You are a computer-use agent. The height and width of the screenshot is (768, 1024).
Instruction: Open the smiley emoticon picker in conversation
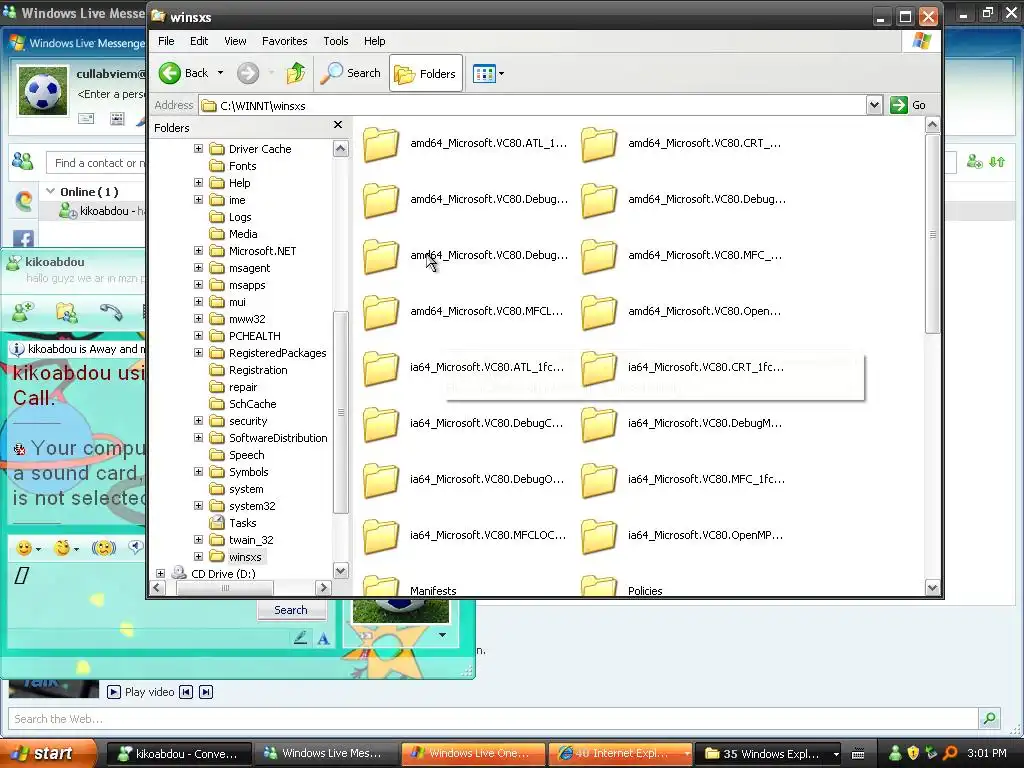coord(24,548)
